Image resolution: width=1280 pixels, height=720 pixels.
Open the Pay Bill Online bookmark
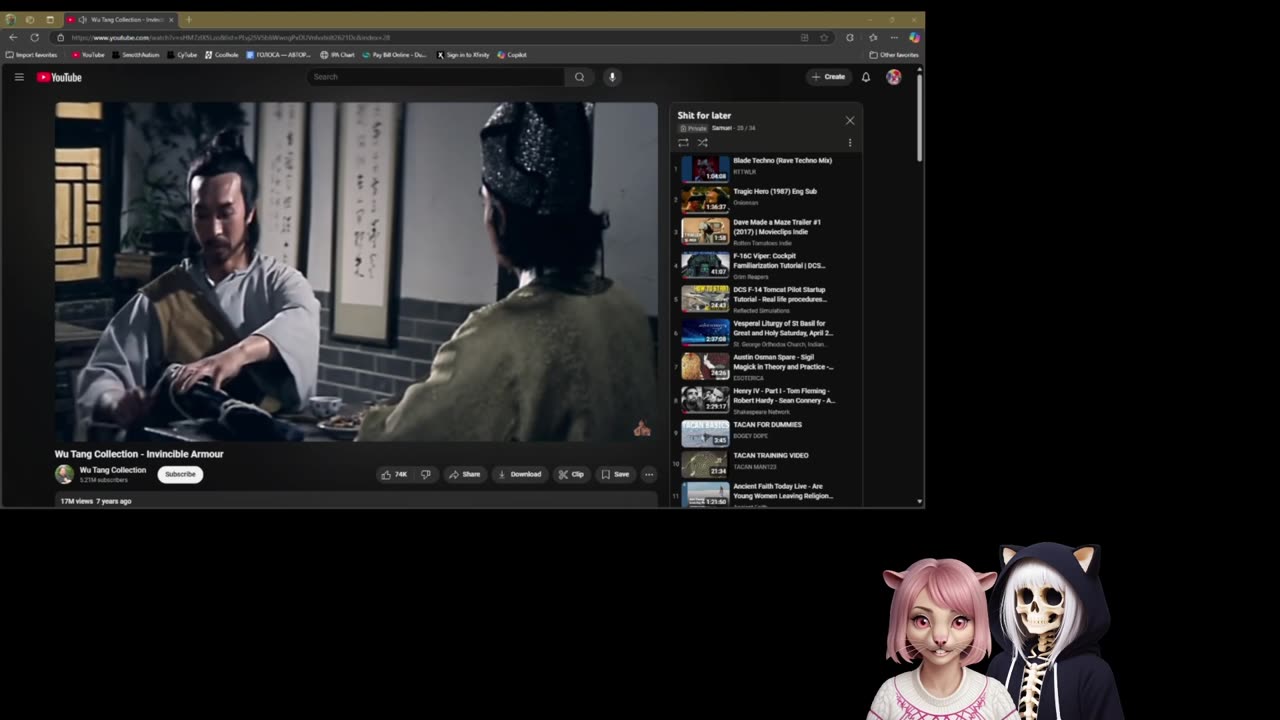395,55
